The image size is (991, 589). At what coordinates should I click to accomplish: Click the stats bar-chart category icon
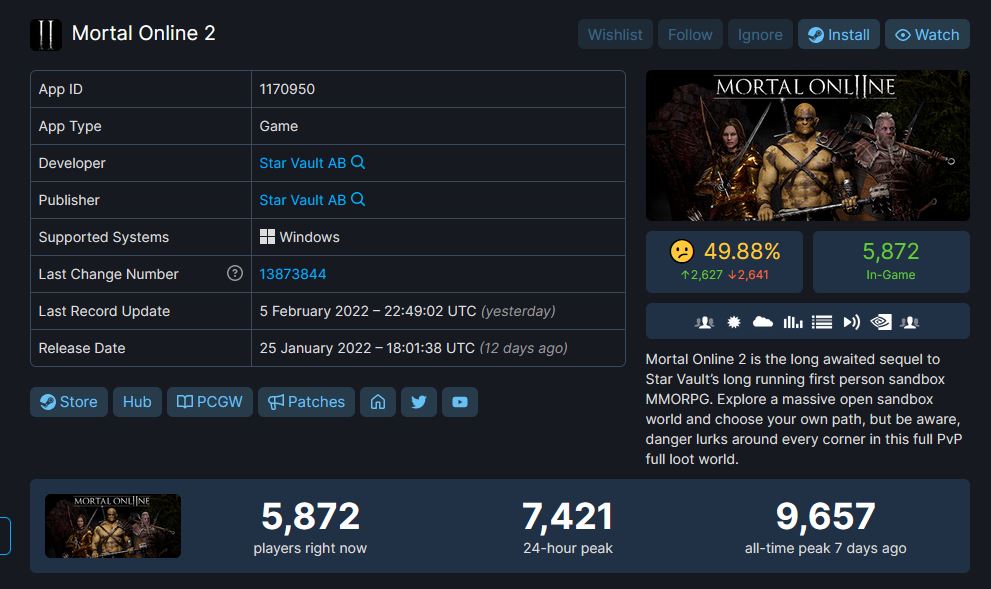click(793, 322)
